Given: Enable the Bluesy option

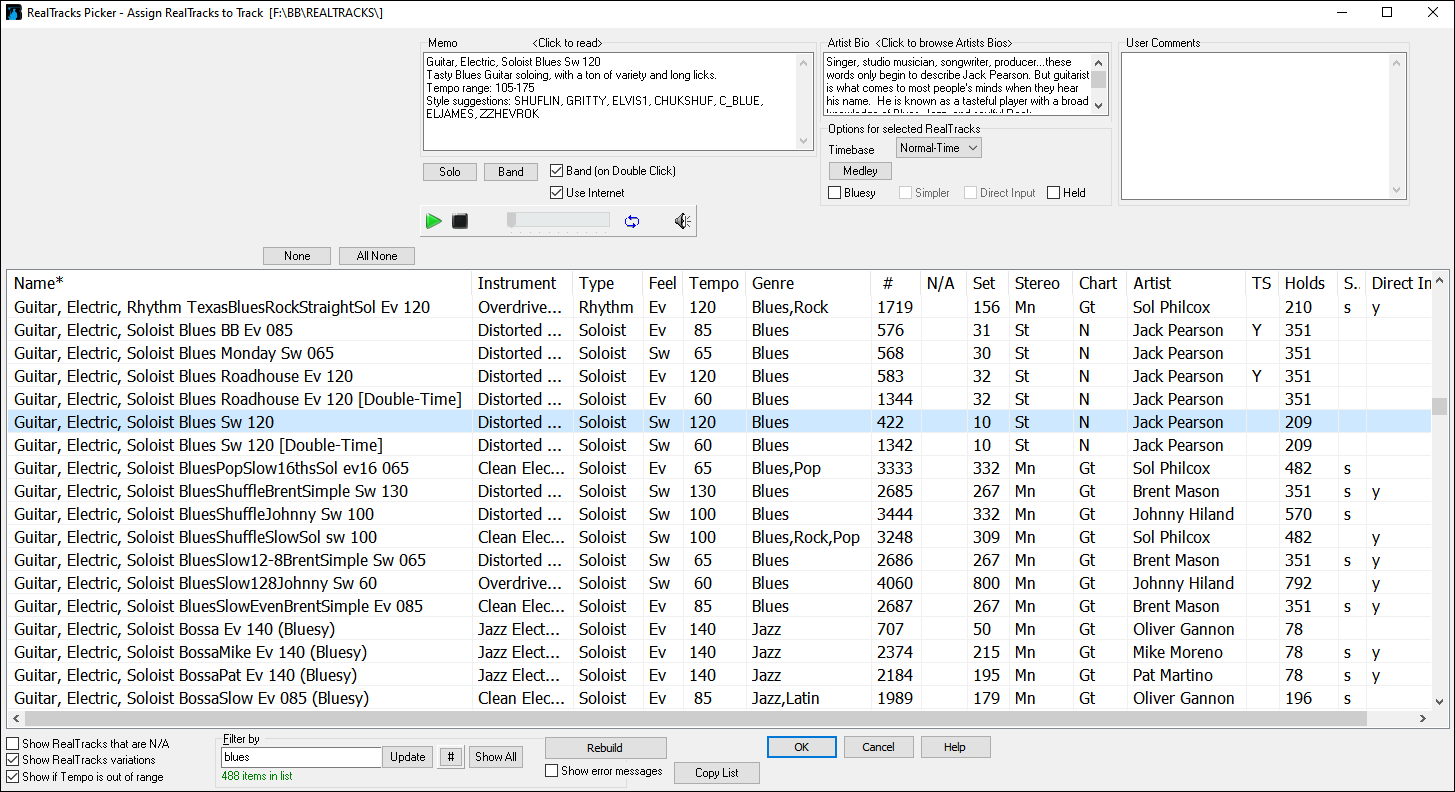Looking at the screenshot, I should 852,193.
